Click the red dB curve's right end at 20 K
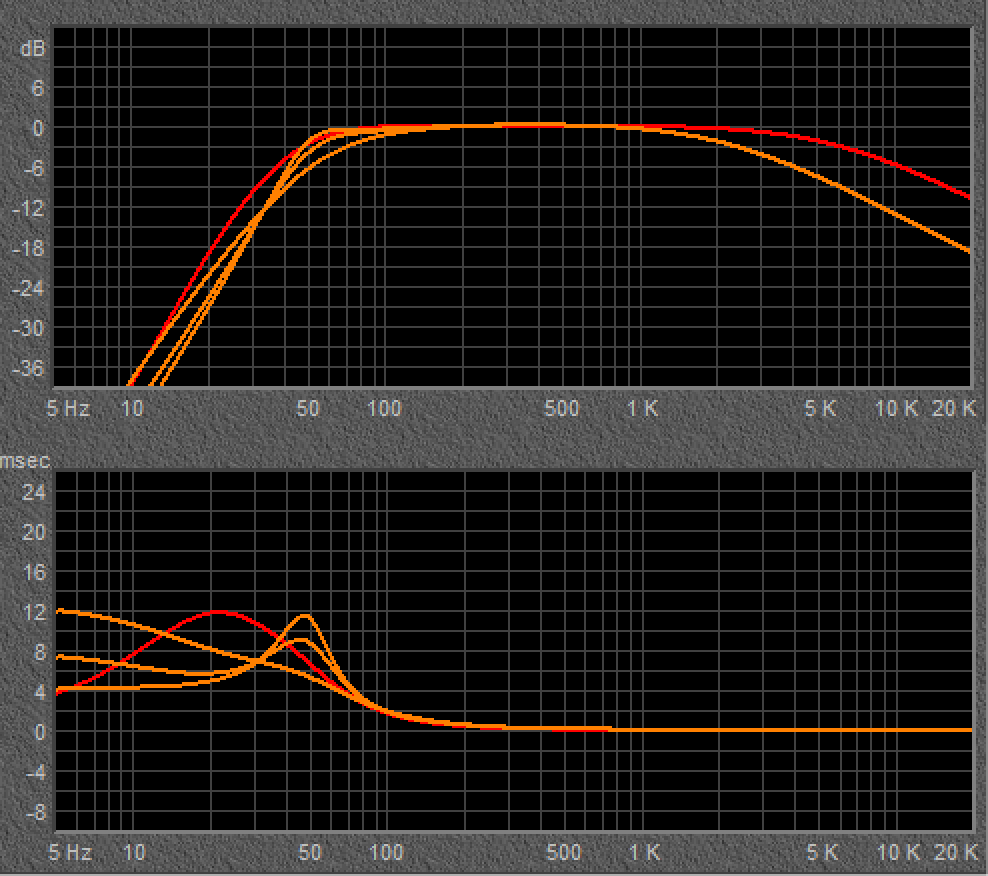The image size is (988, 876). coord(968,197)
